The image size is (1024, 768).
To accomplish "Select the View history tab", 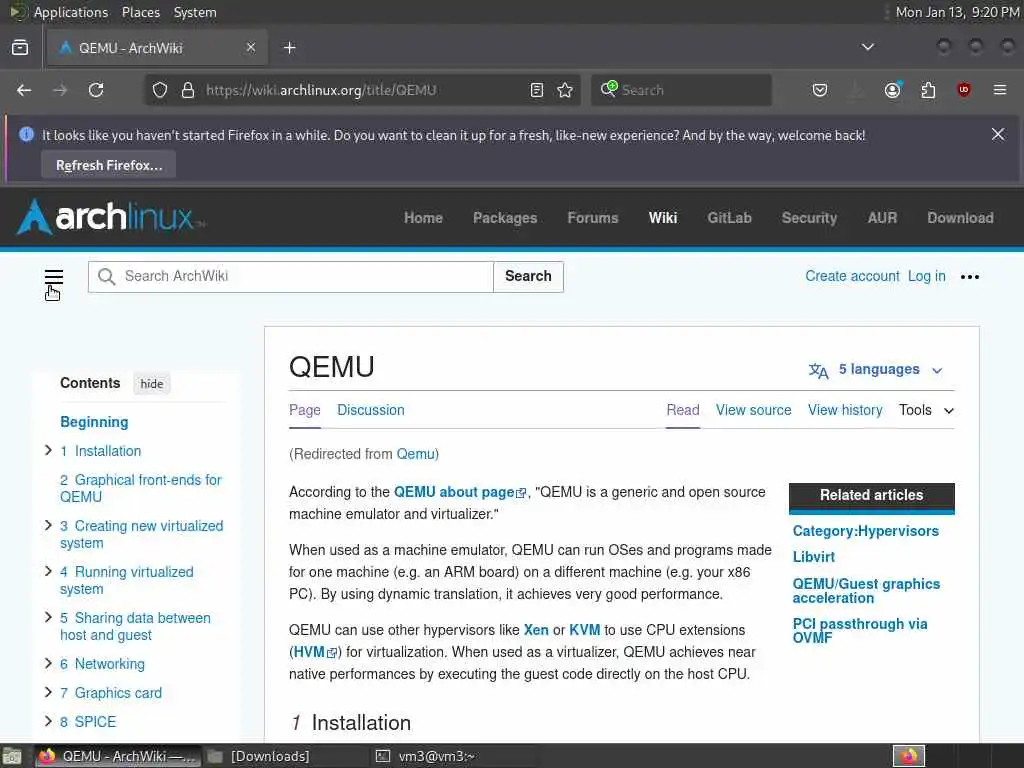I will [845, 410].
